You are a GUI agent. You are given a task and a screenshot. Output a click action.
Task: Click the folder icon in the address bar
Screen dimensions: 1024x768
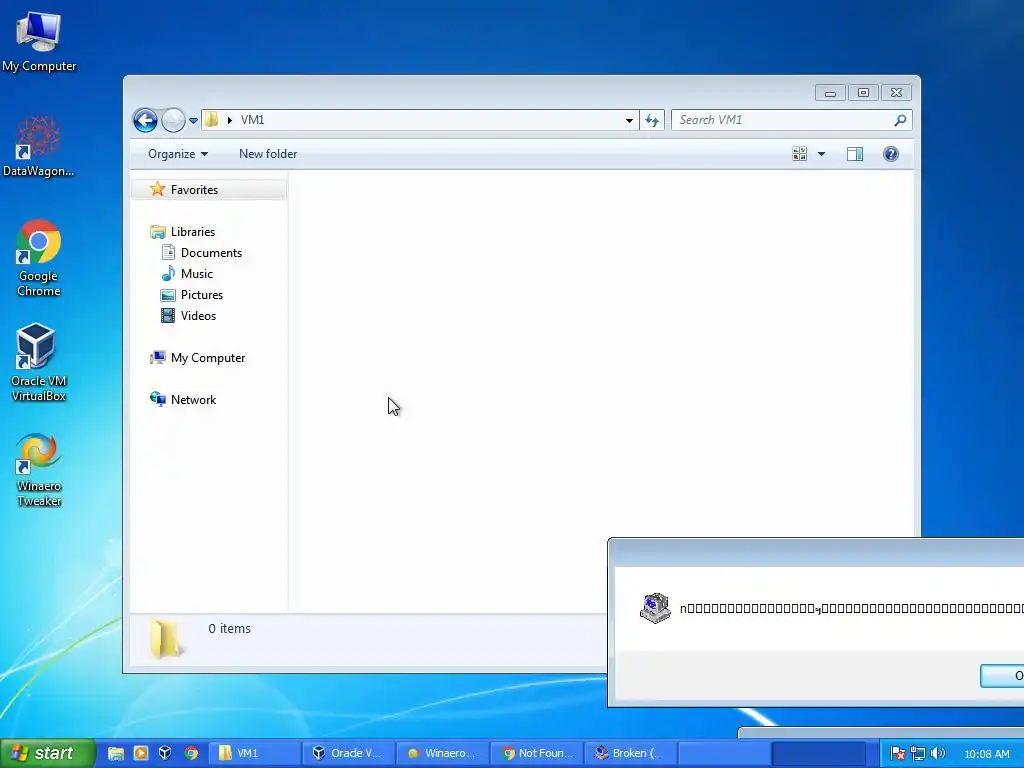pos(212,120)
